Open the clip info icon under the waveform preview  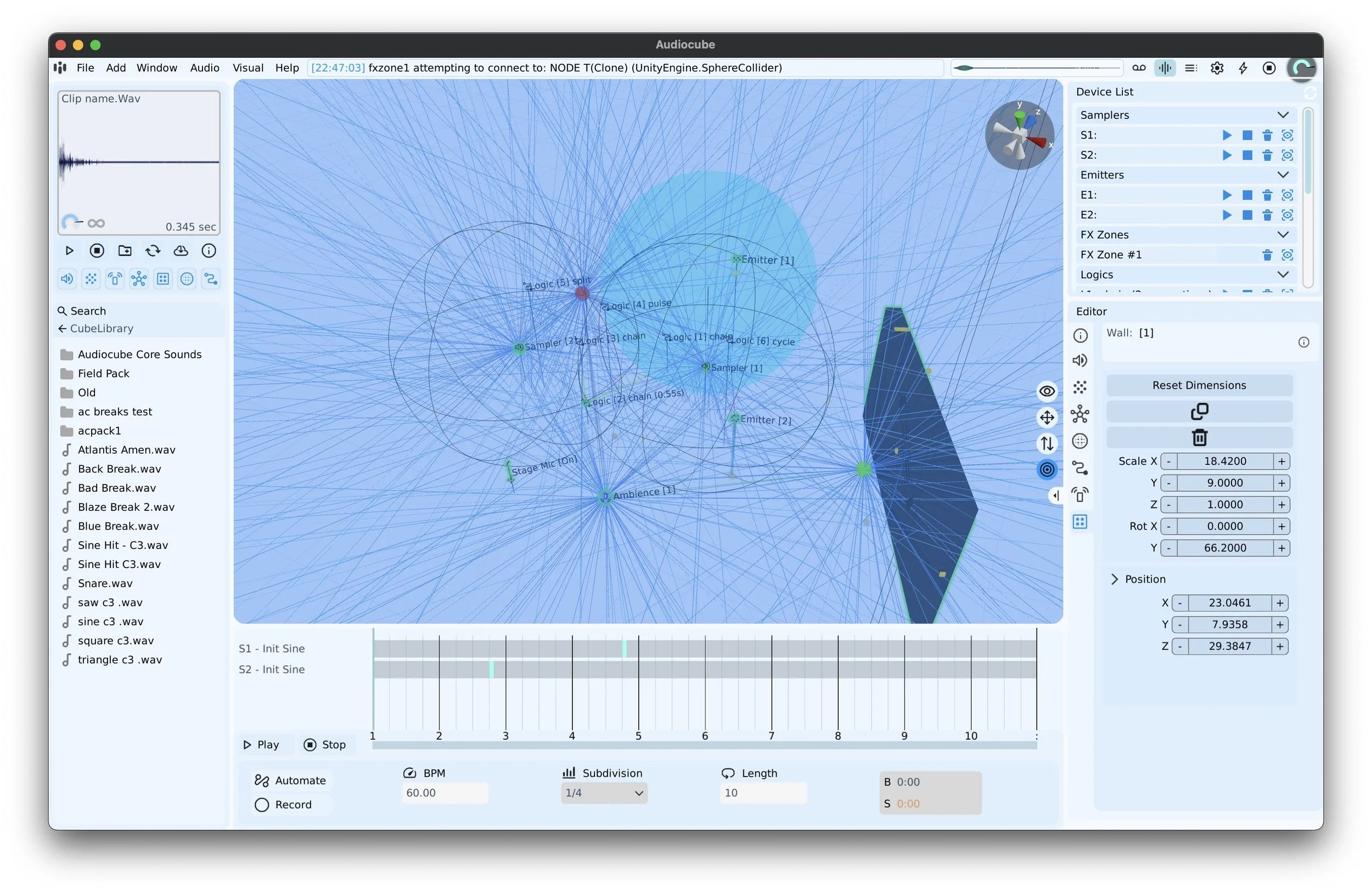pyautogui.click(x=209, y=250)
